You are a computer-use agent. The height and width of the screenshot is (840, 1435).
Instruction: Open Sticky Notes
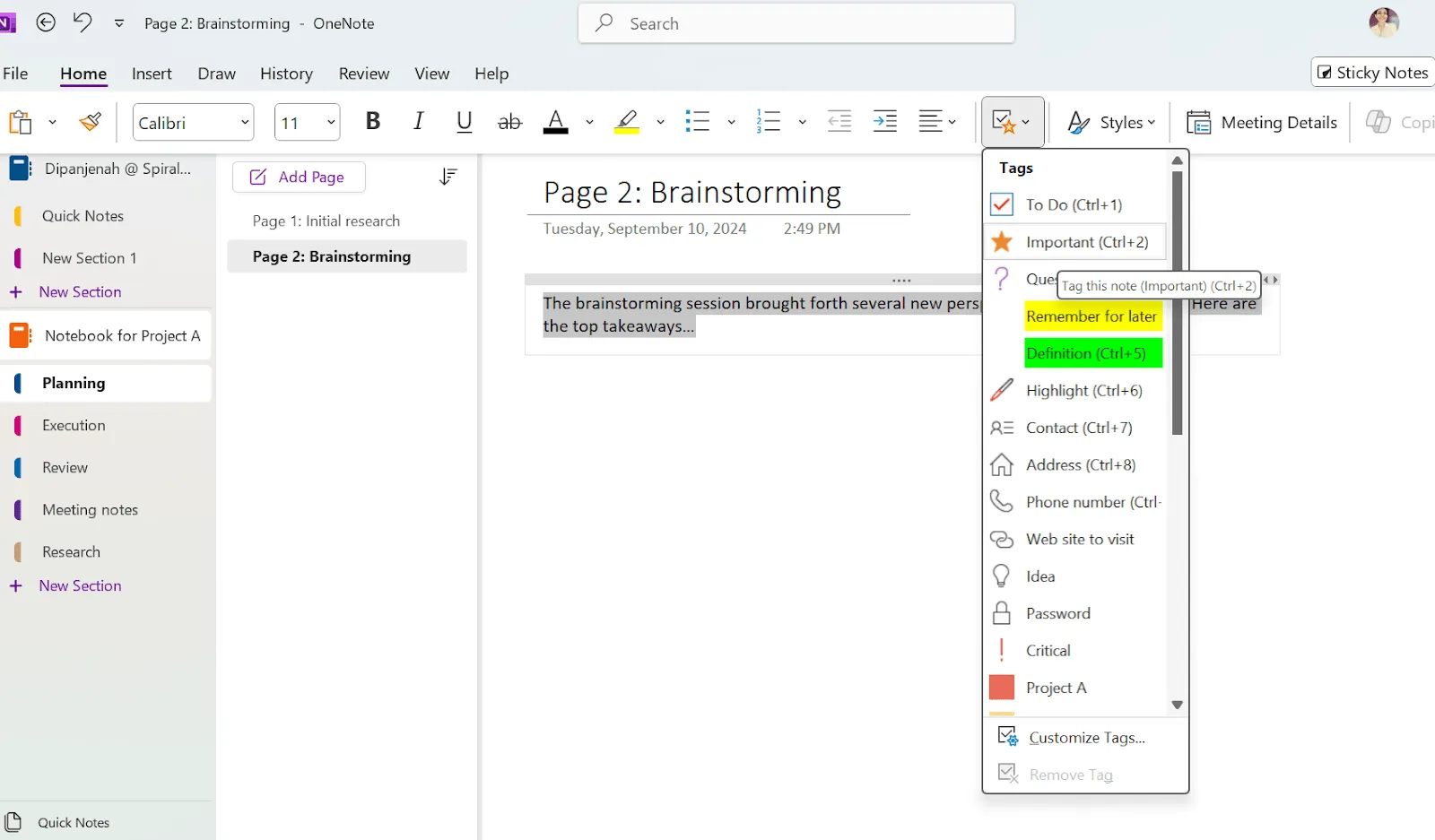click(x=1373, y=73)
